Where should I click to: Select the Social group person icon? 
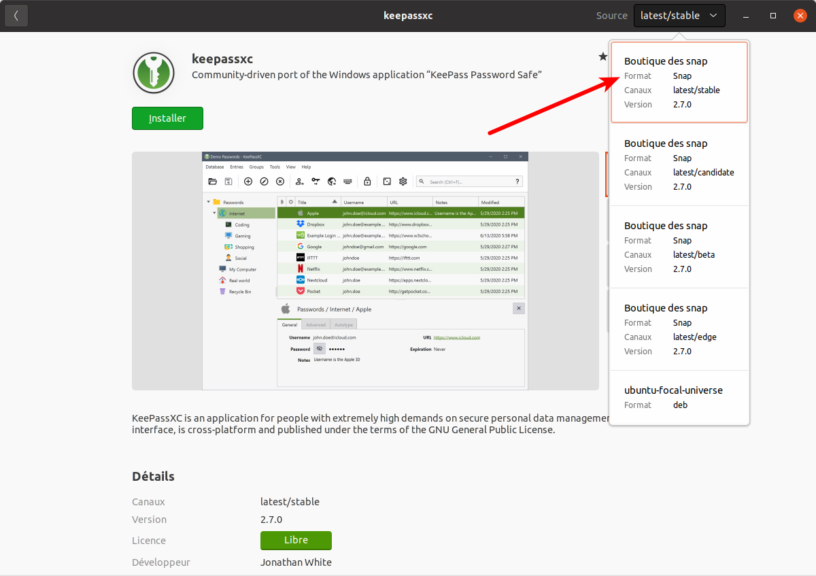coord(229,258)
